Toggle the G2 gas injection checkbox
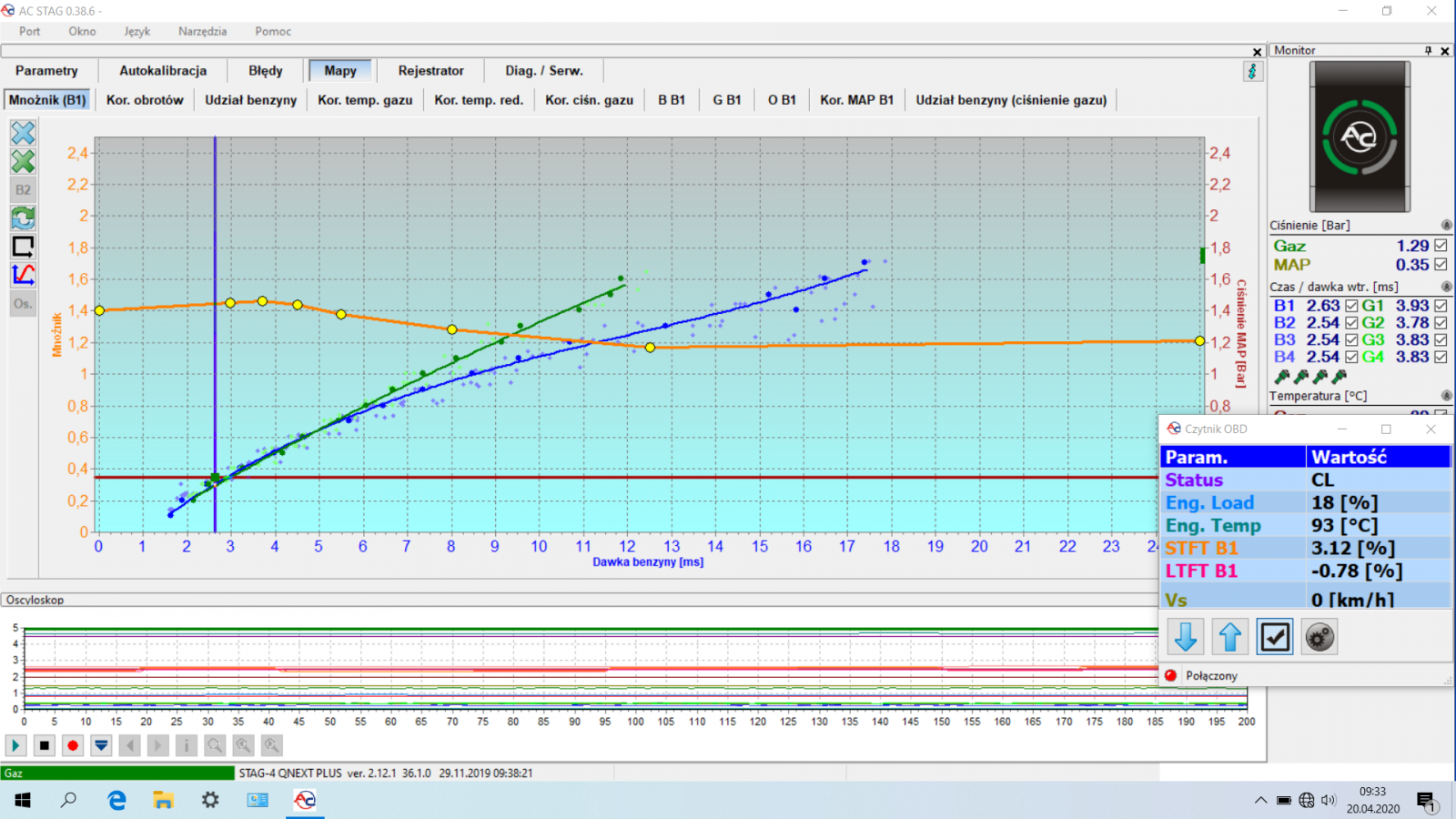Viewport: 1456px width, 819px height. coord(1441,323)
